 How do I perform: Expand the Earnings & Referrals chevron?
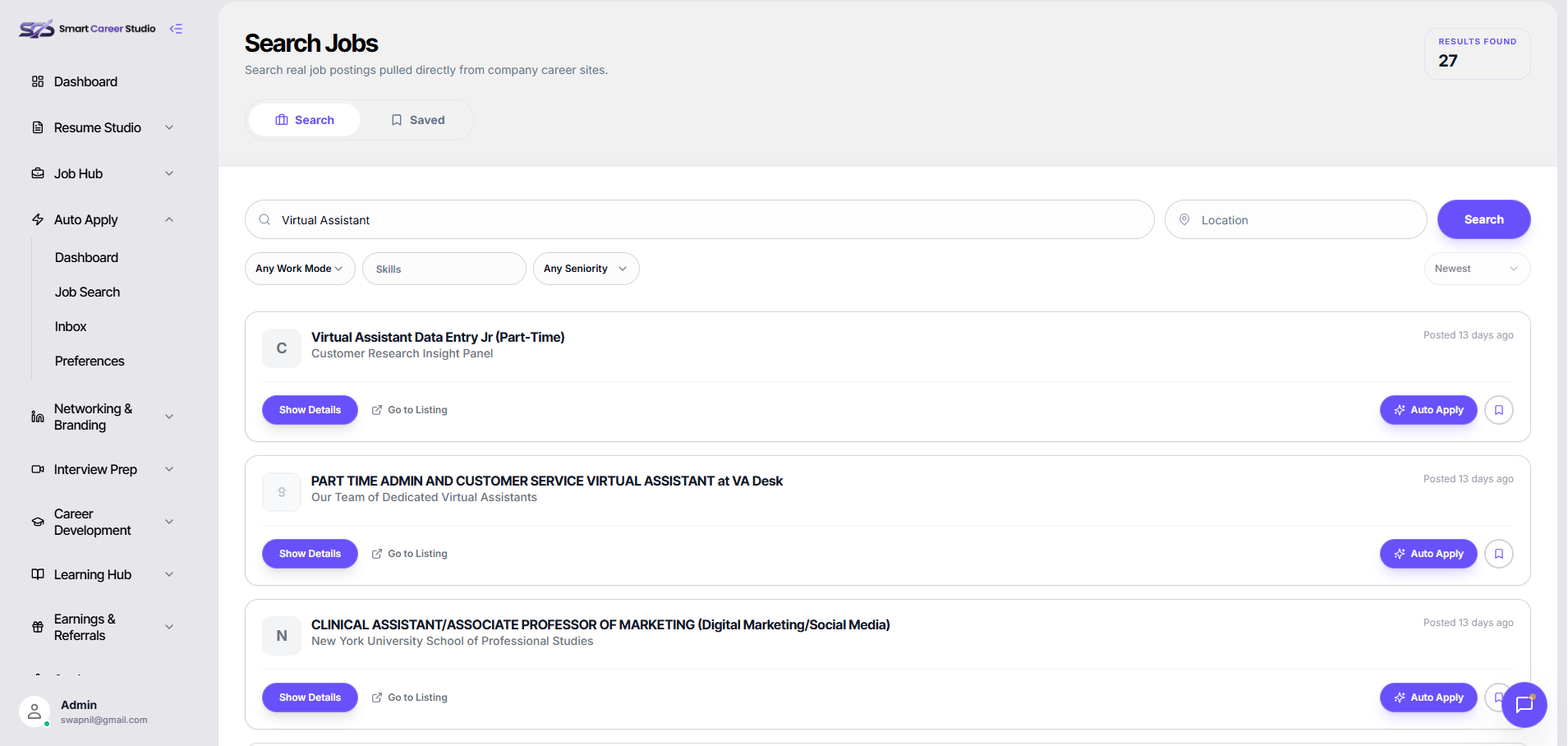coord(169,627)
